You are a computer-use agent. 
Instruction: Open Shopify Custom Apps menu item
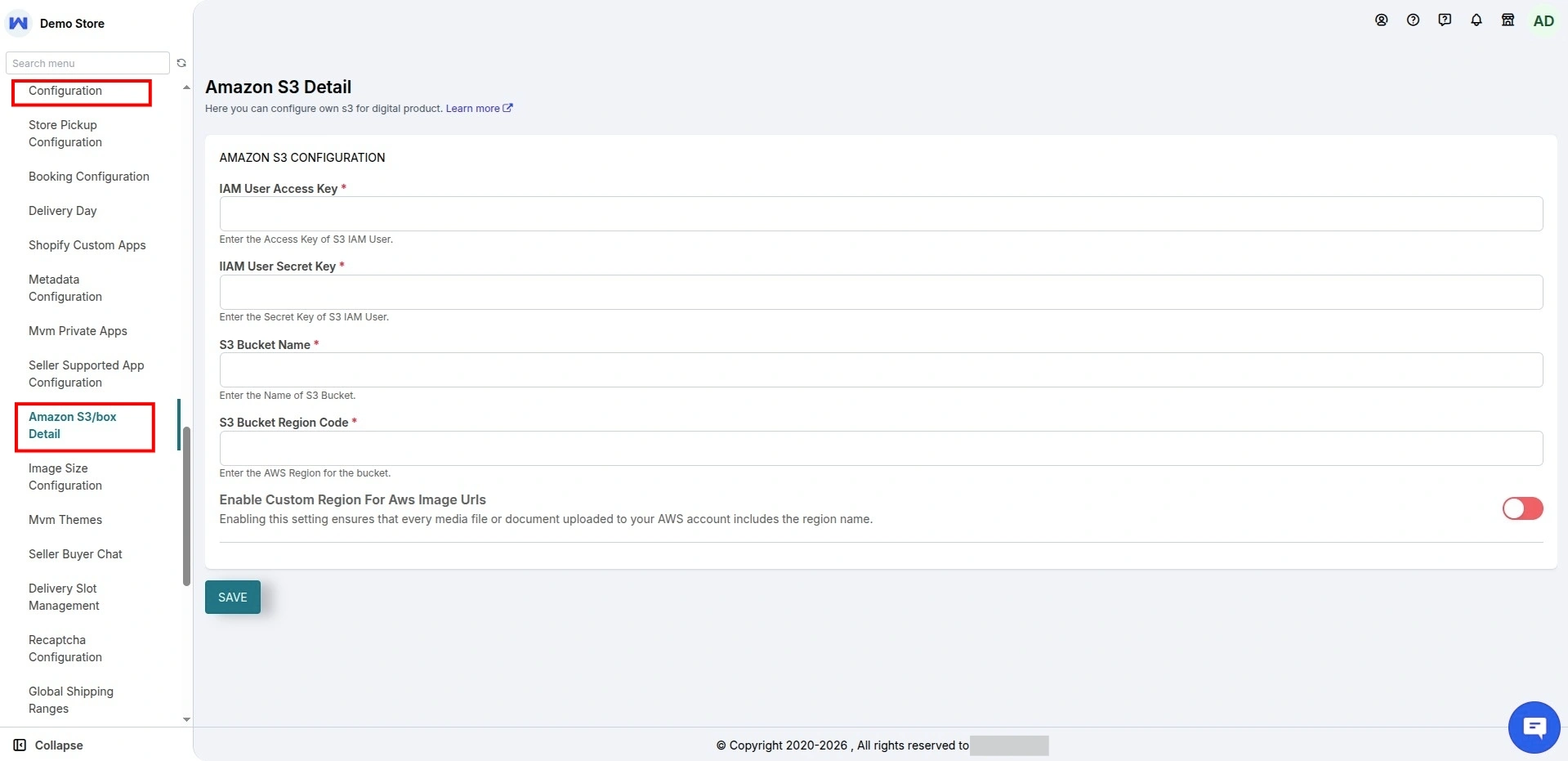coord(87,245)
